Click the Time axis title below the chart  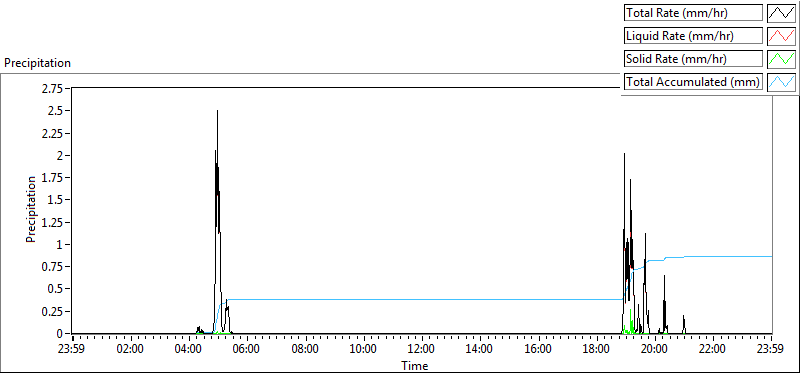415,365
